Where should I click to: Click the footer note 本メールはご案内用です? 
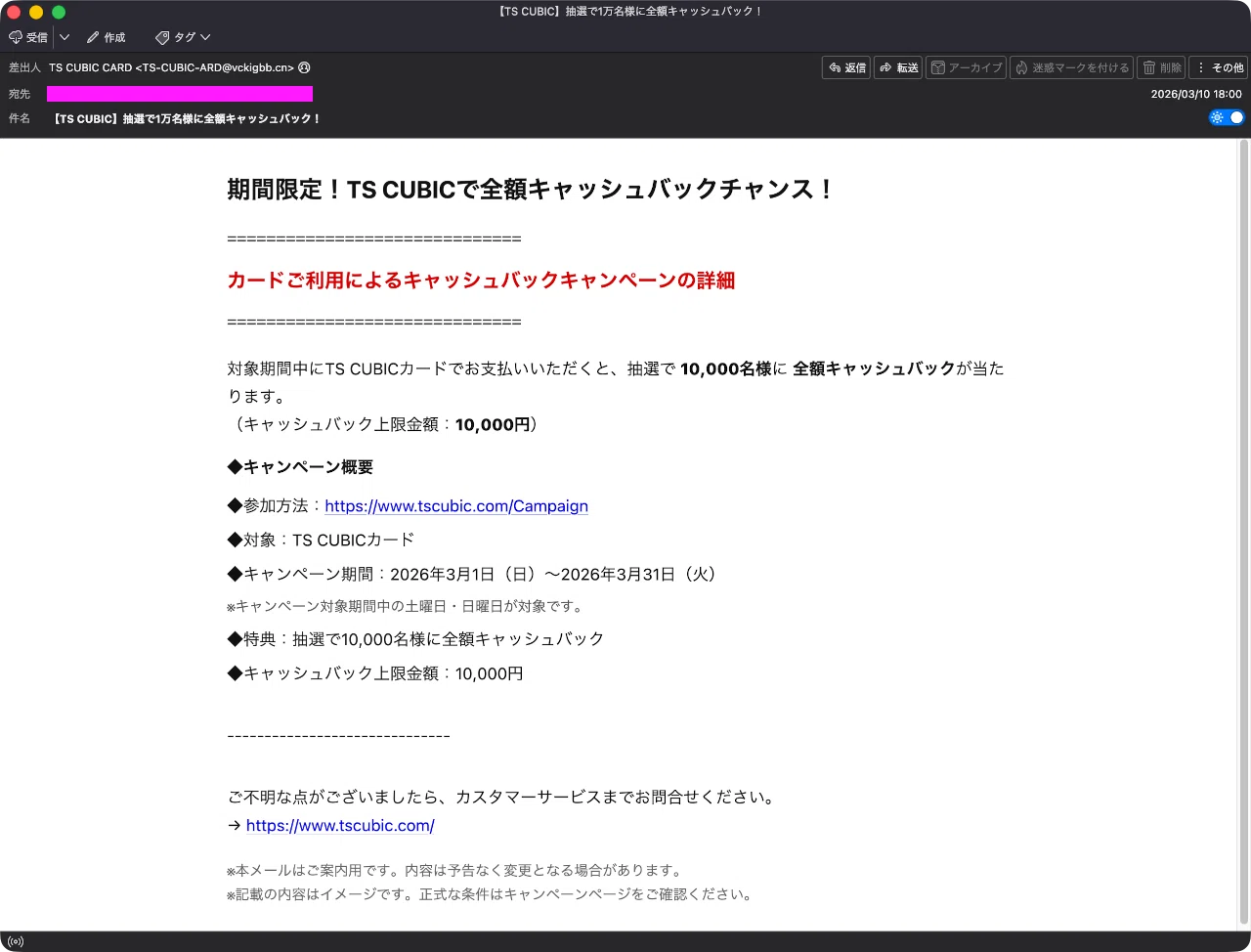point(454,870)
